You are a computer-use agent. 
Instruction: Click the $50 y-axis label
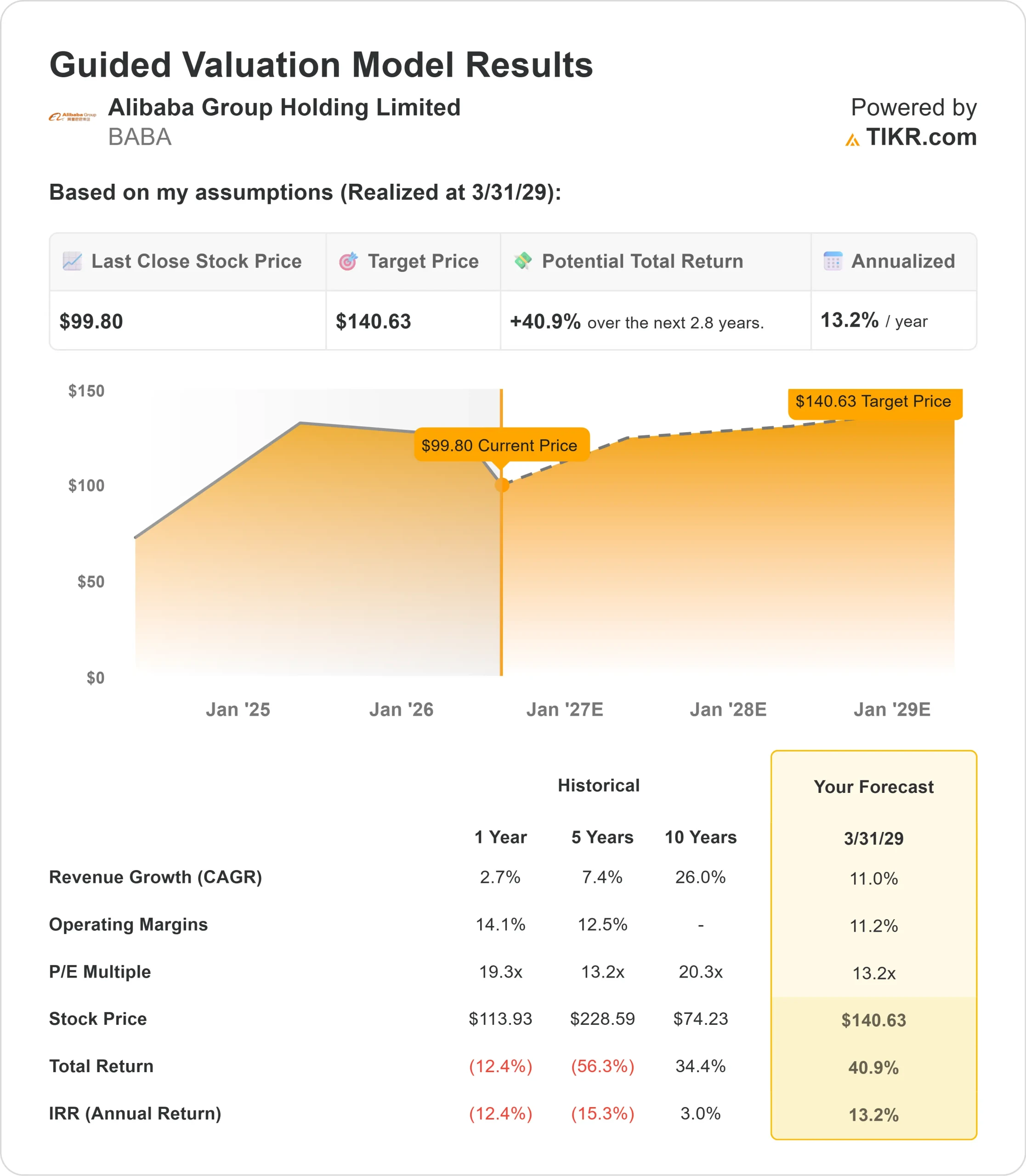pyautogui.click(x=91, y=582)
